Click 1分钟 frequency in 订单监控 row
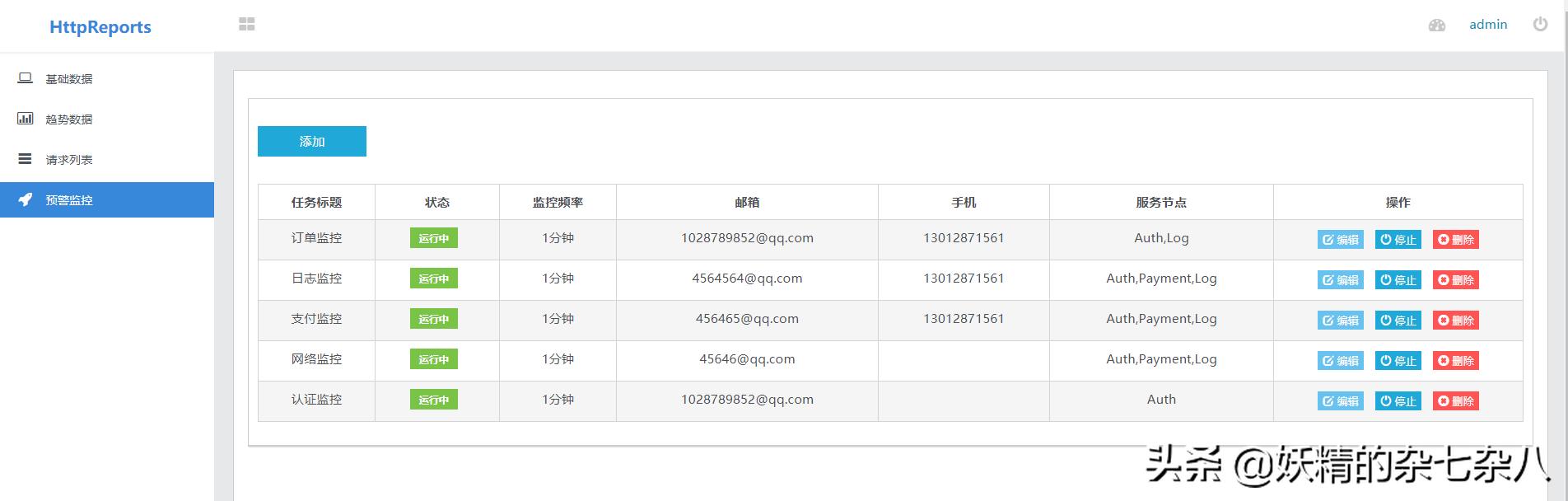The height and width of the screenshot is (501, 1568). click(x=558, y=238)
